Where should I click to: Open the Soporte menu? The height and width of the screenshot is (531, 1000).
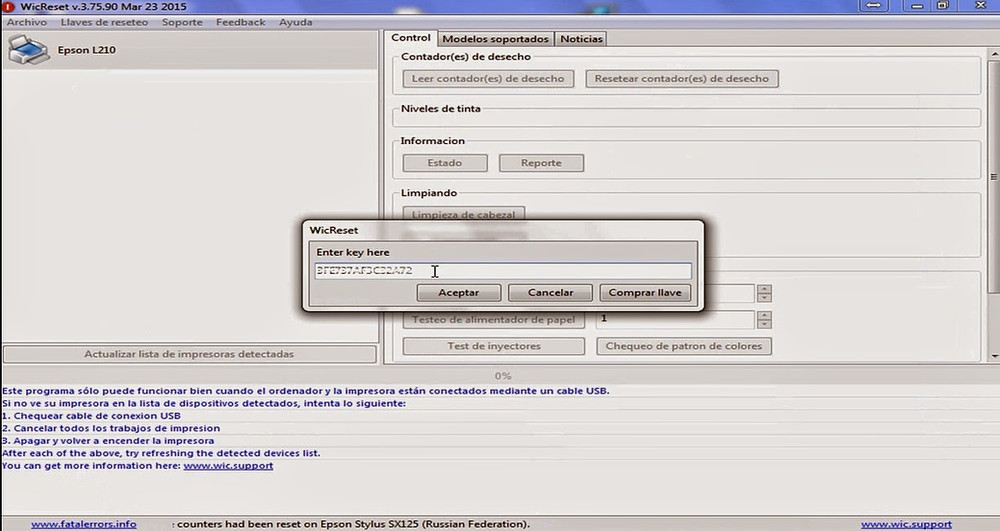(x=182, y=22)
